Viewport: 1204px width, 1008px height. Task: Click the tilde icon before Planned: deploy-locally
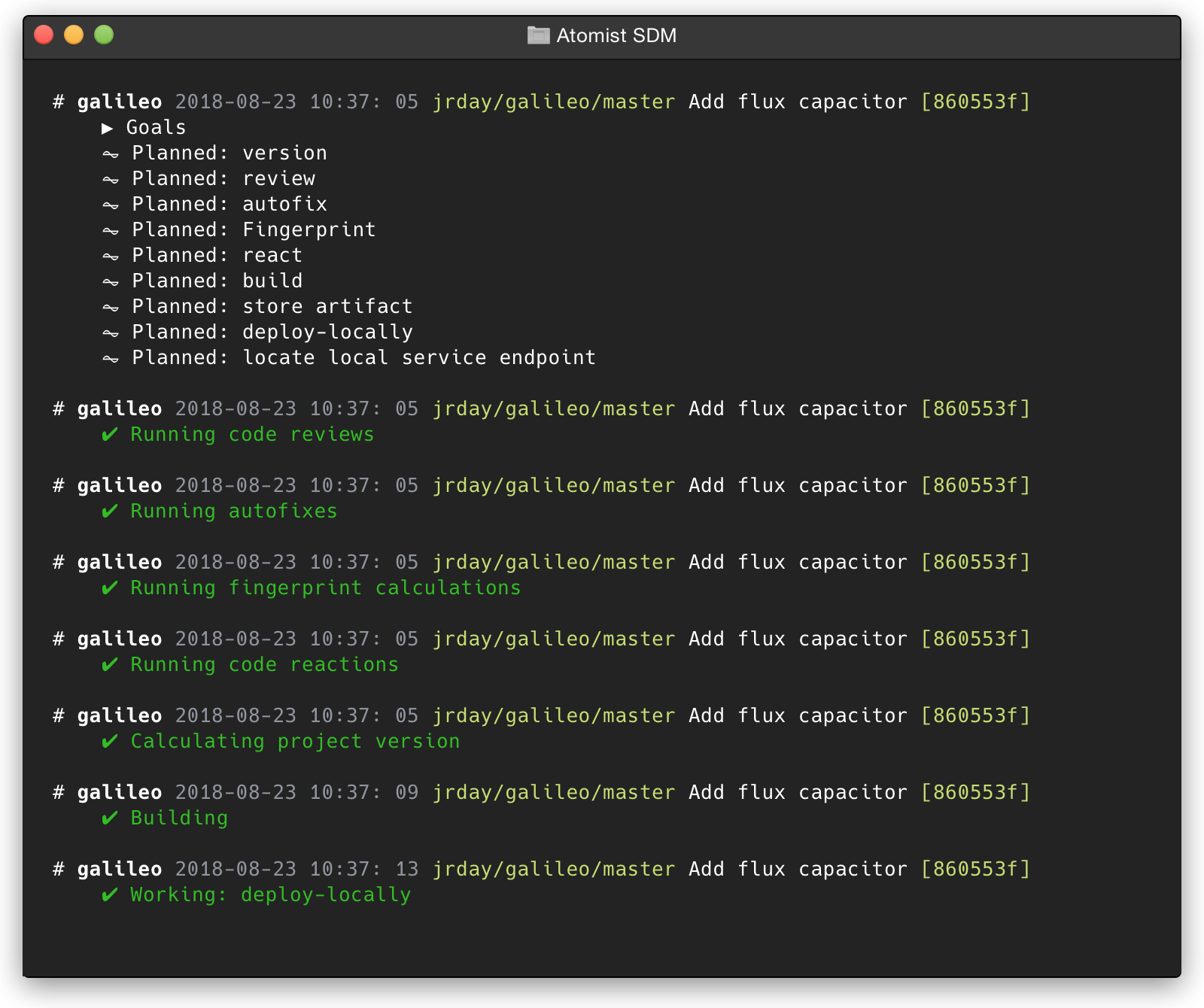coord(111,334)
